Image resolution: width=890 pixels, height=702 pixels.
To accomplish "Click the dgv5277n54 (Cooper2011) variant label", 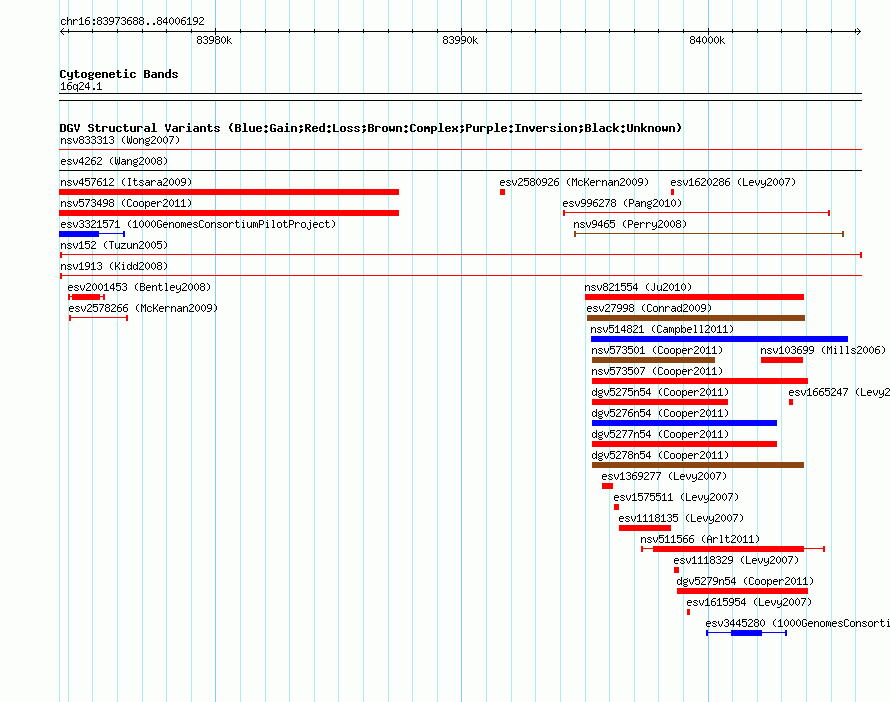I will point(660,434).
